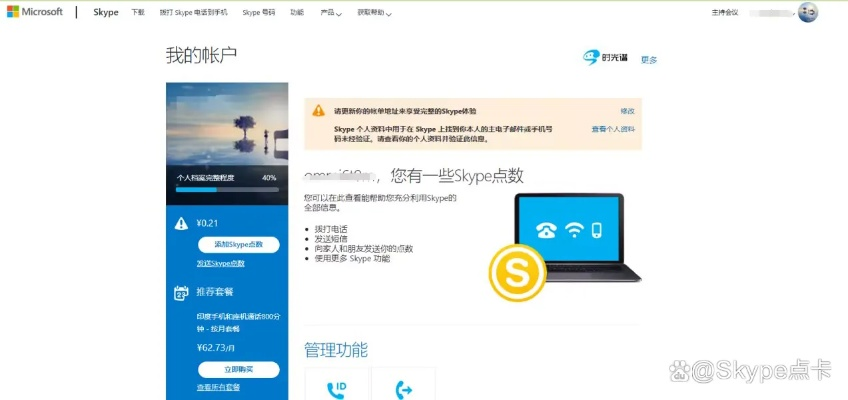Click the 使用更多 Skype 功能 text
The height and width of the screenshot is (400, 848).
pyautogui.click(x=353, y=258)
